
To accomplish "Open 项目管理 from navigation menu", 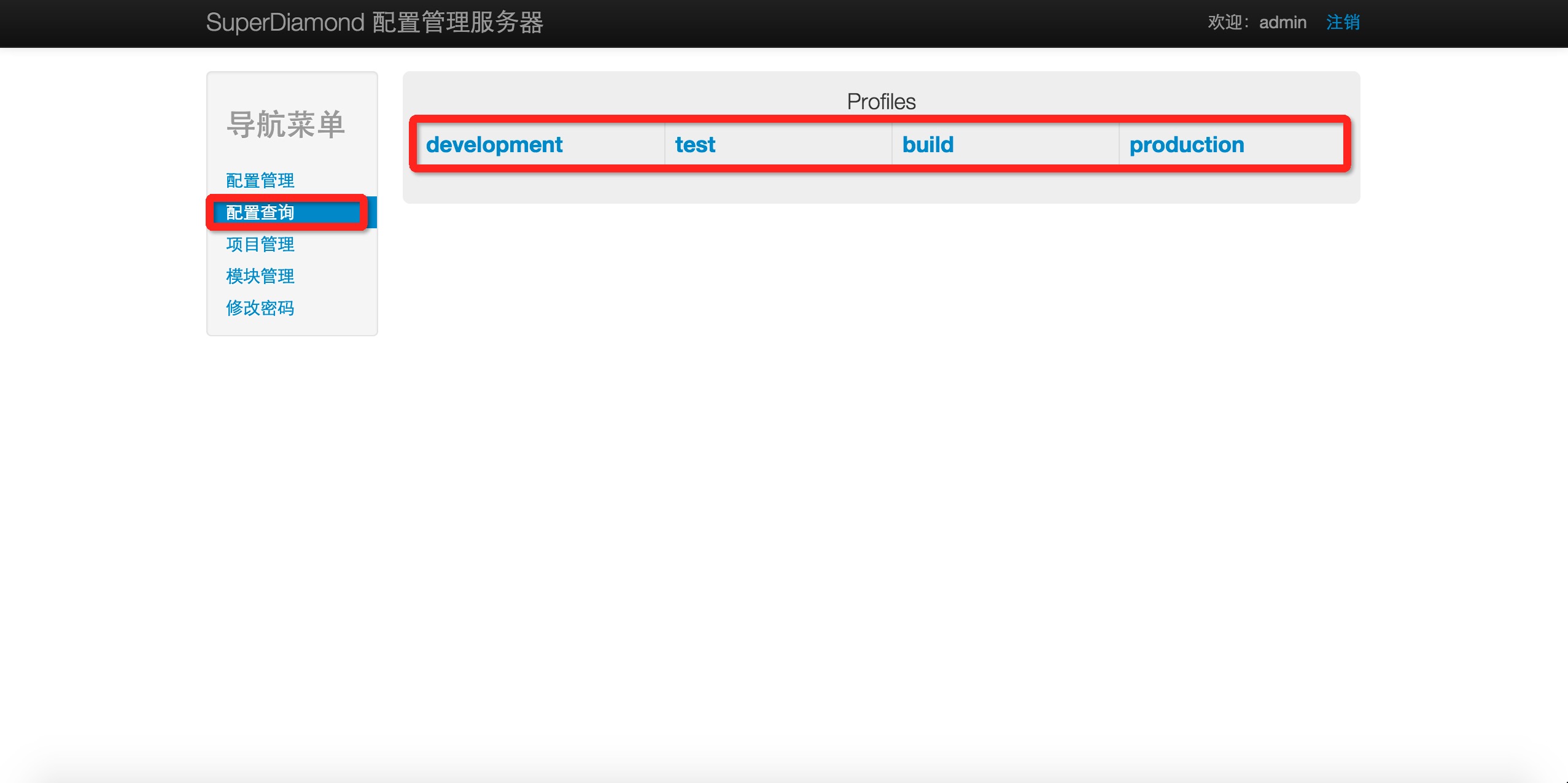I will point(260,244).
